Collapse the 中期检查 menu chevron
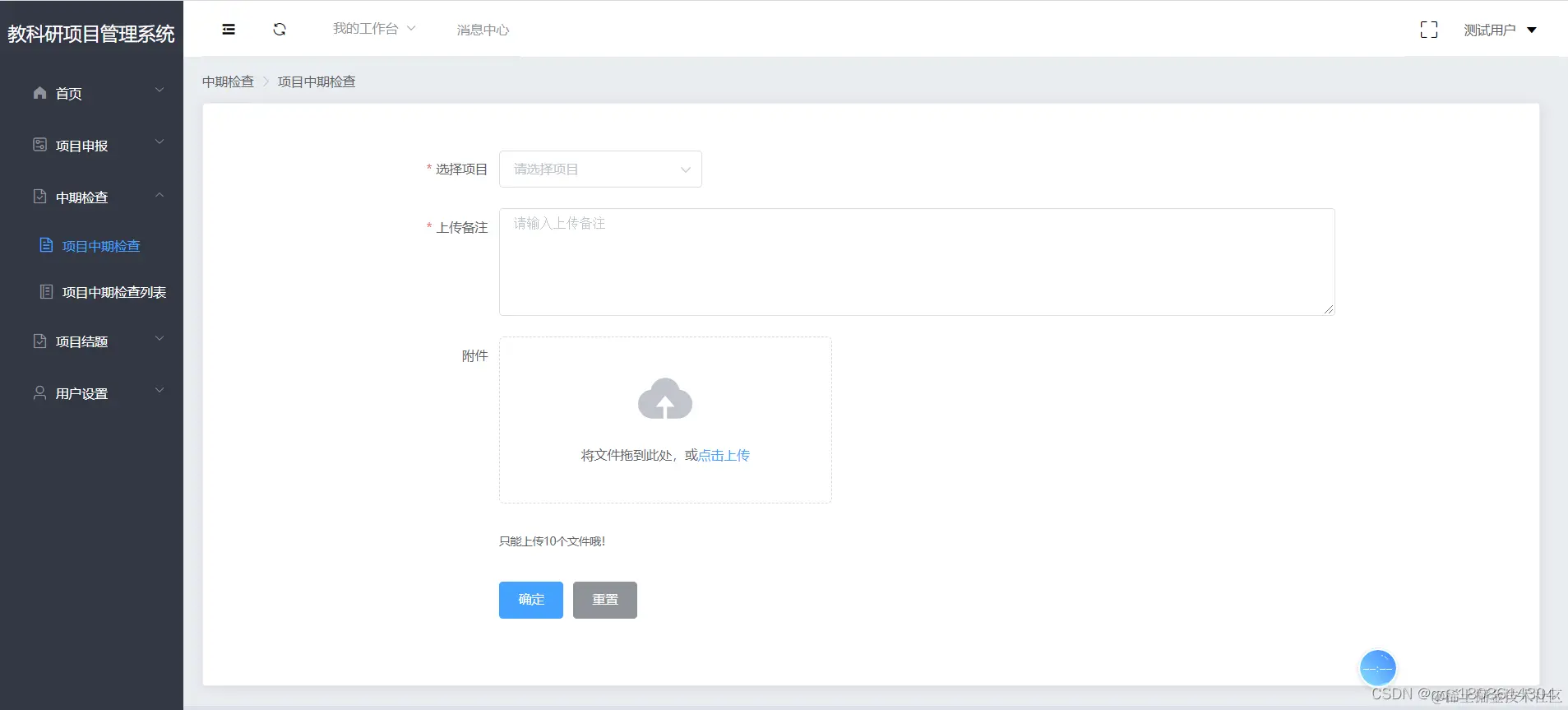The image size is (1568, 710). (x=160, y=195)
